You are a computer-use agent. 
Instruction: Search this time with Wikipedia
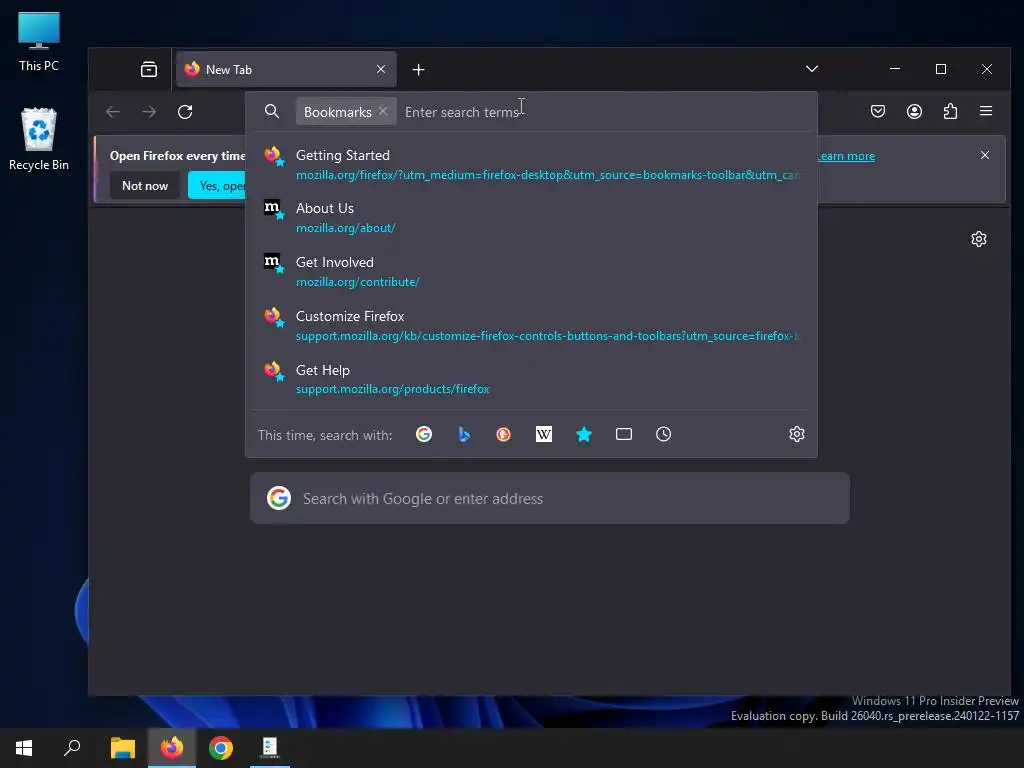coord(544,434)
